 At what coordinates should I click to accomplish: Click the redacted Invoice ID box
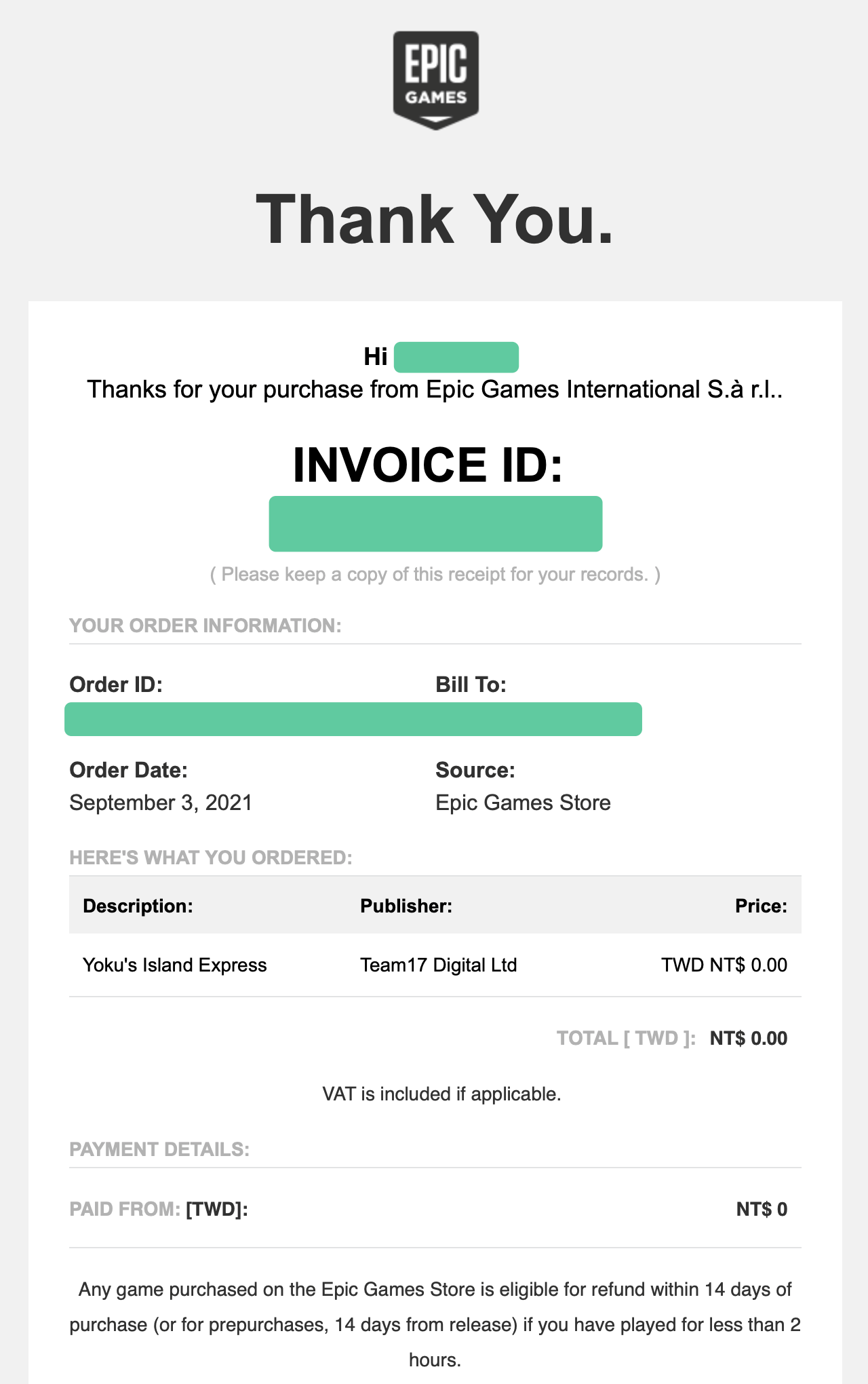[435, 523]
